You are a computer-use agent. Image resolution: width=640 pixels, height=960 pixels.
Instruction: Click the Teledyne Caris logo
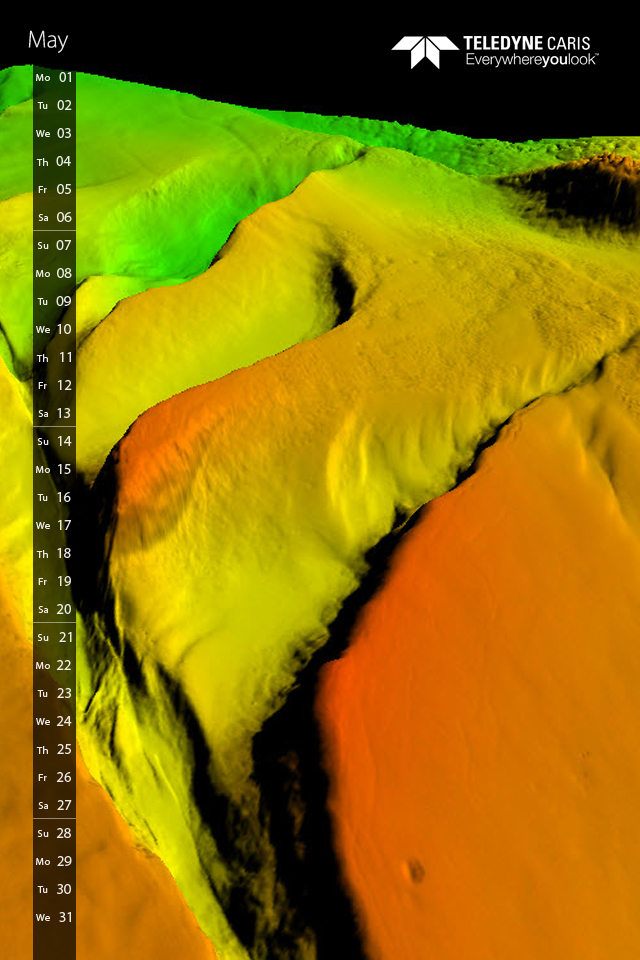(x=495, y=51)
